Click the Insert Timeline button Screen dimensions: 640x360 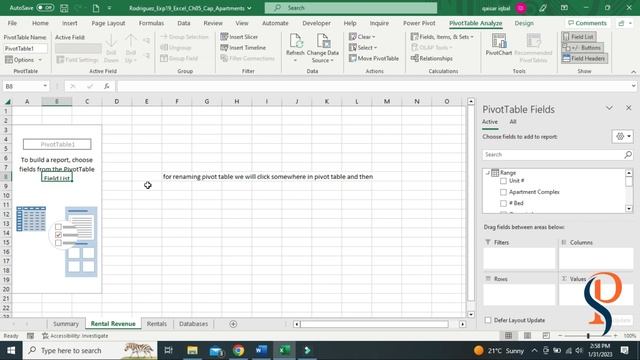pyautogui.click(x=243, y=48)
